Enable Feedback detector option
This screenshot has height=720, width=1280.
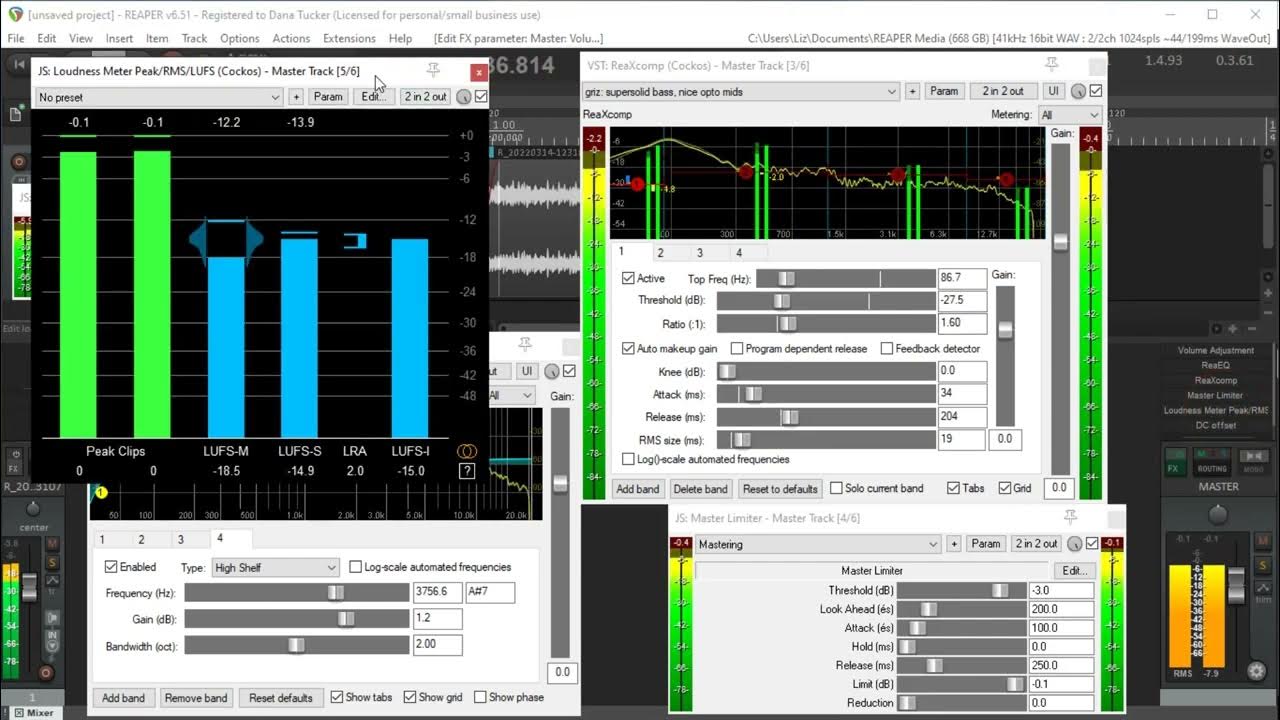coord(887,349)
